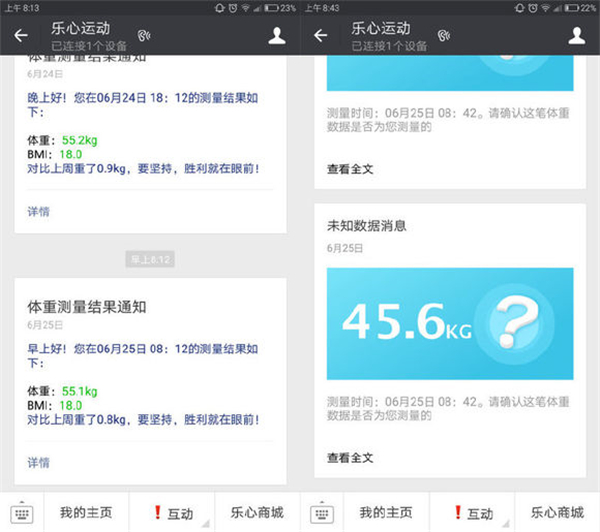Image resolution: width=600 pixels, height=532 pixels.
Task: Tap the red exclamation mark beside 互动 on right
Action: [458, 512]
